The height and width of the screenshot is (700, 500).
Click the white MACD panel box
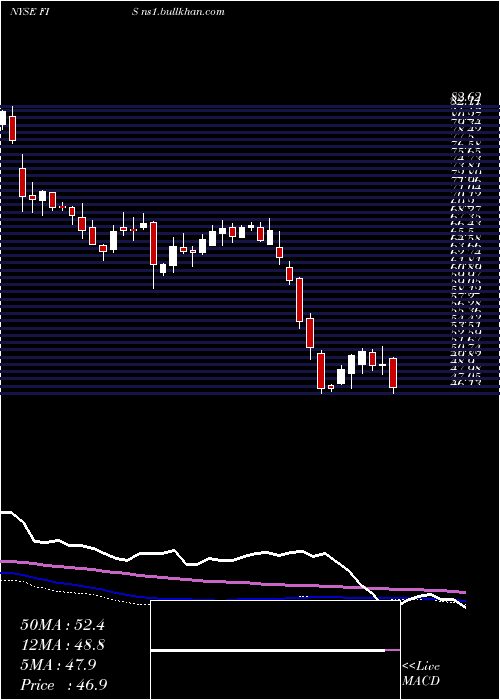click(x=275, y=650)
